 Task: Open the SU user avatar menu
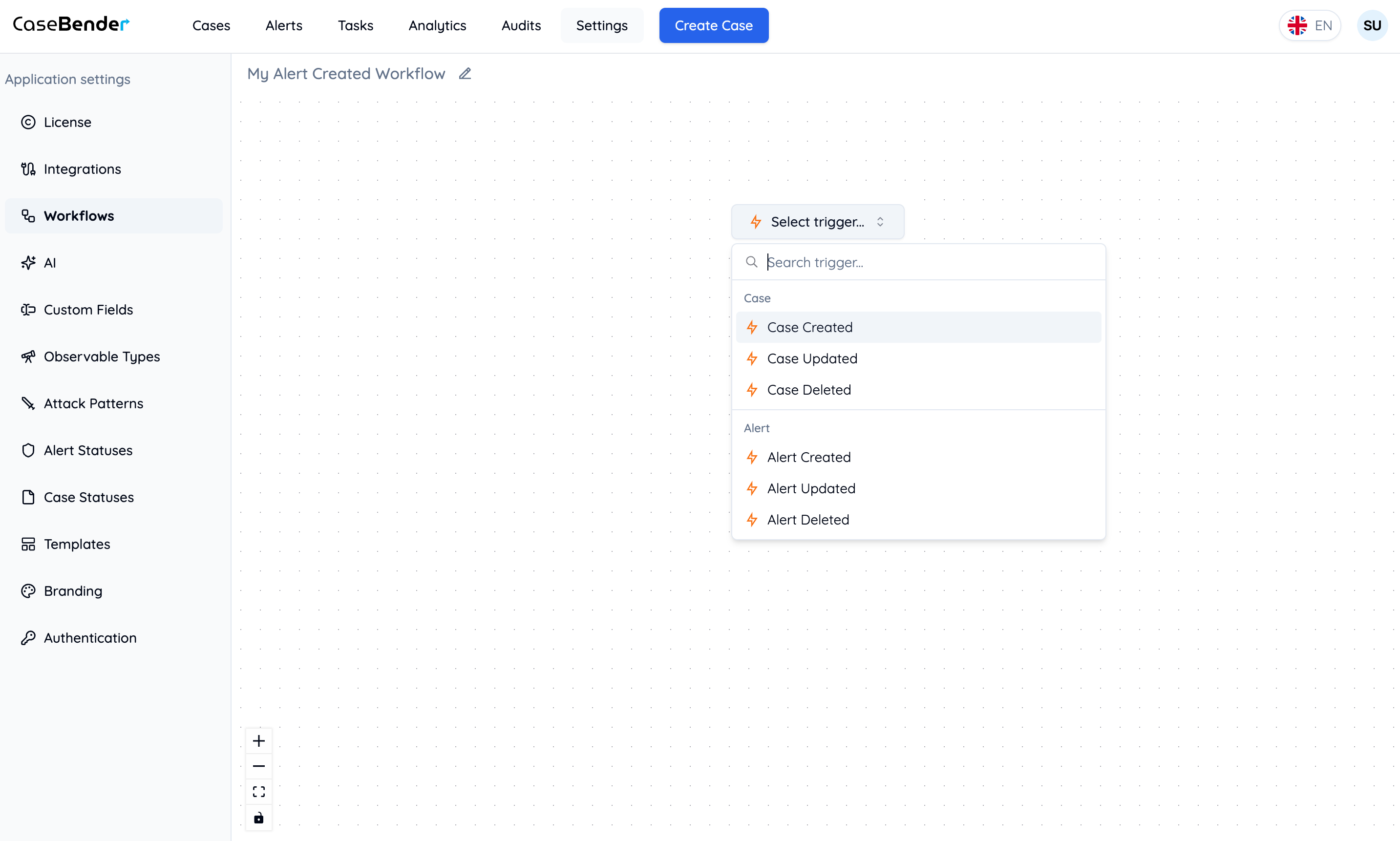tap(1372, 25)
